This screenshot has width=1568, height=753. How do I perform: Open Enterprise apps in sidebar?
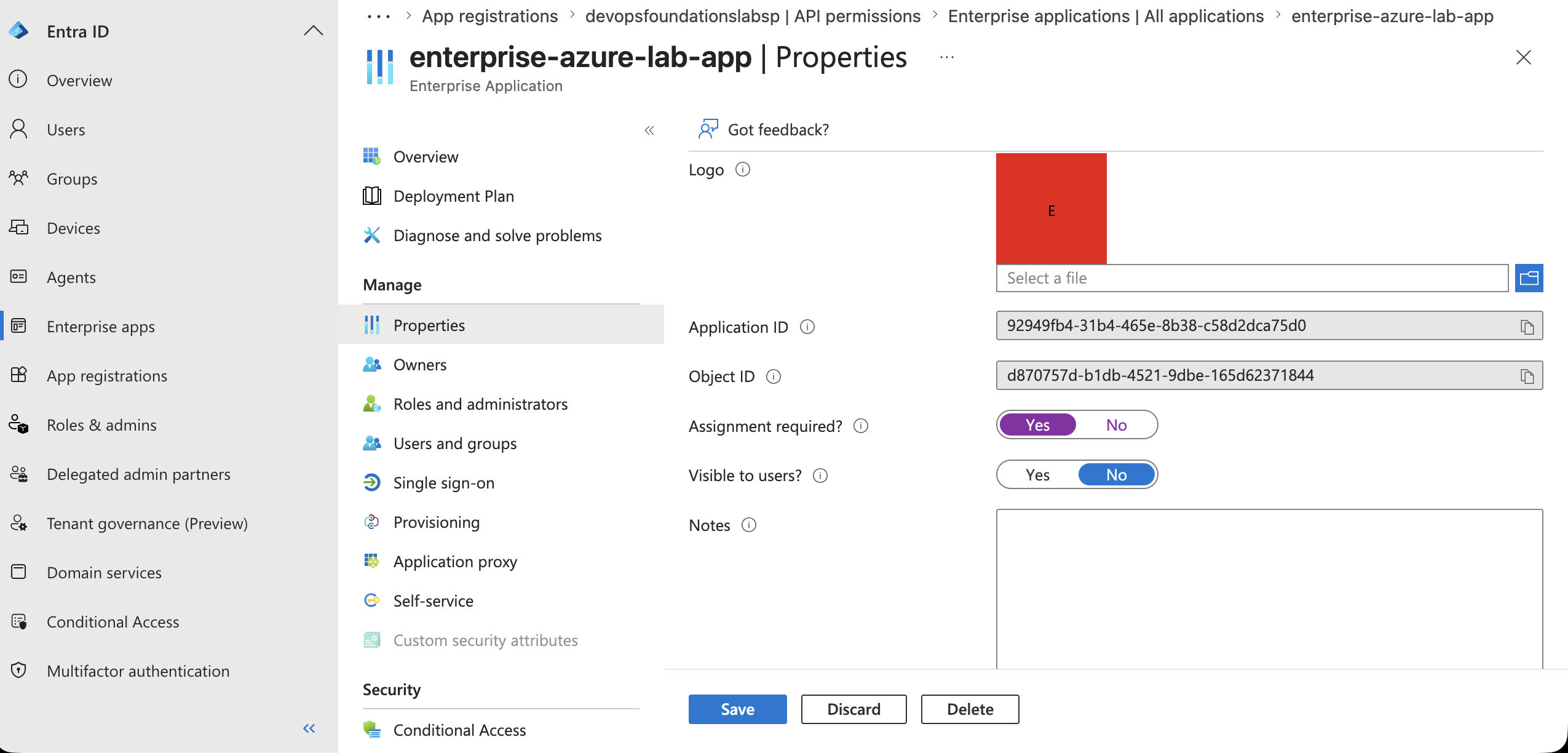(101, 327)
